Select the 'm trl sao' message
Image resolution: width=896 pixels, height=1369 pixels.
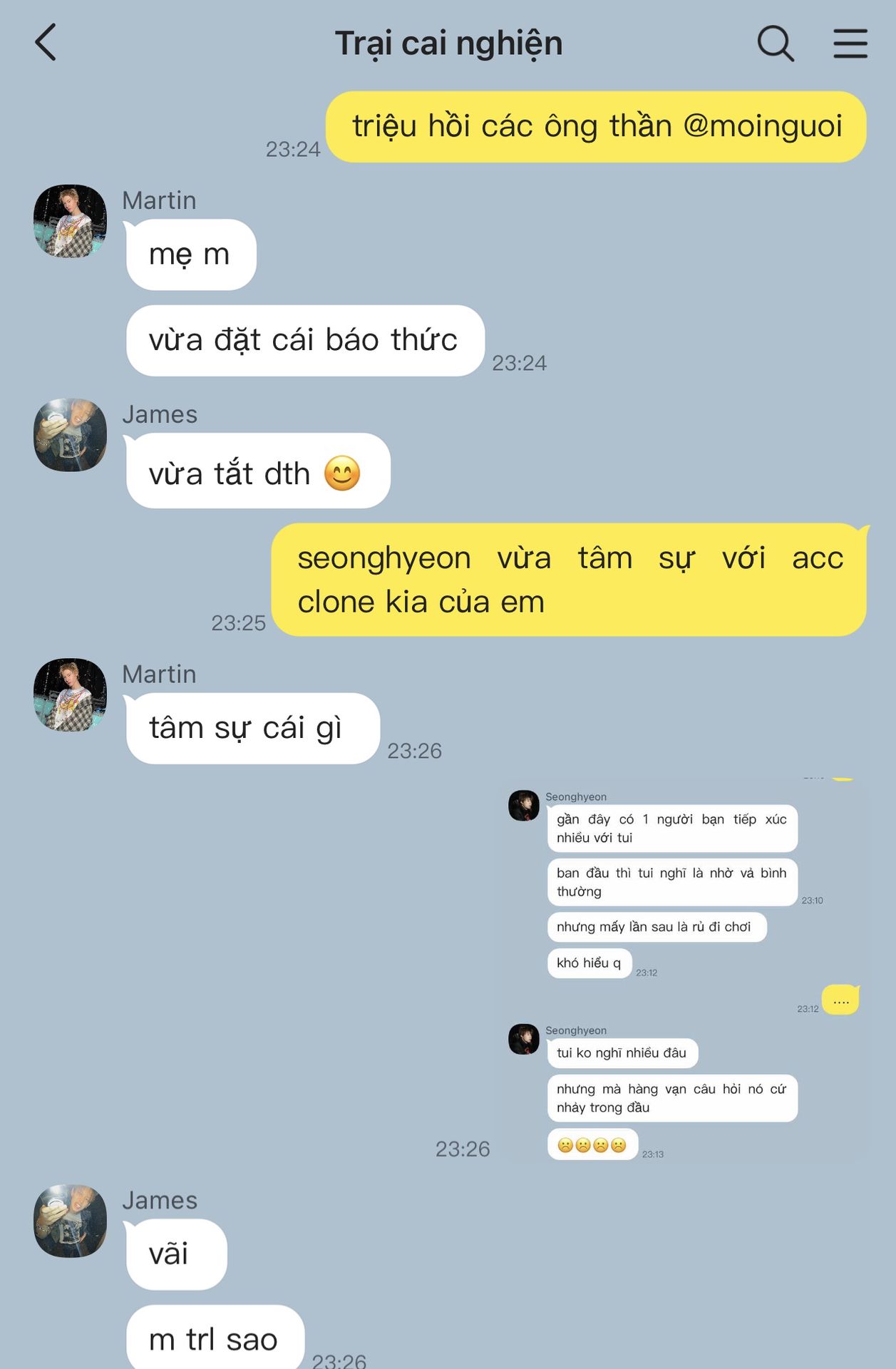click(x=215, y=1338)
